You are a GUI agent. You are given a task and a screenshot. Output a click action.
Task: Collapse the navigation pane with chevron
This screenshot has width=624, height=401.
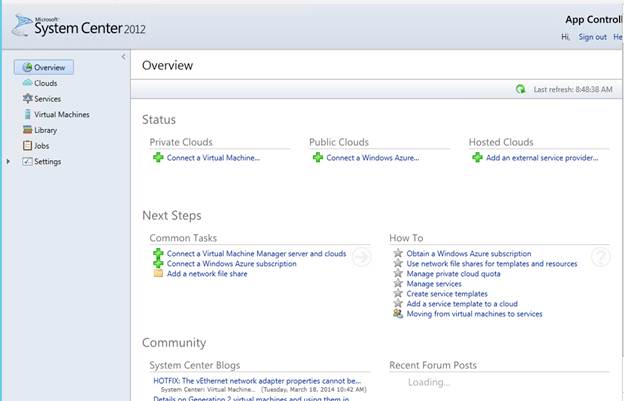point(123,56)
